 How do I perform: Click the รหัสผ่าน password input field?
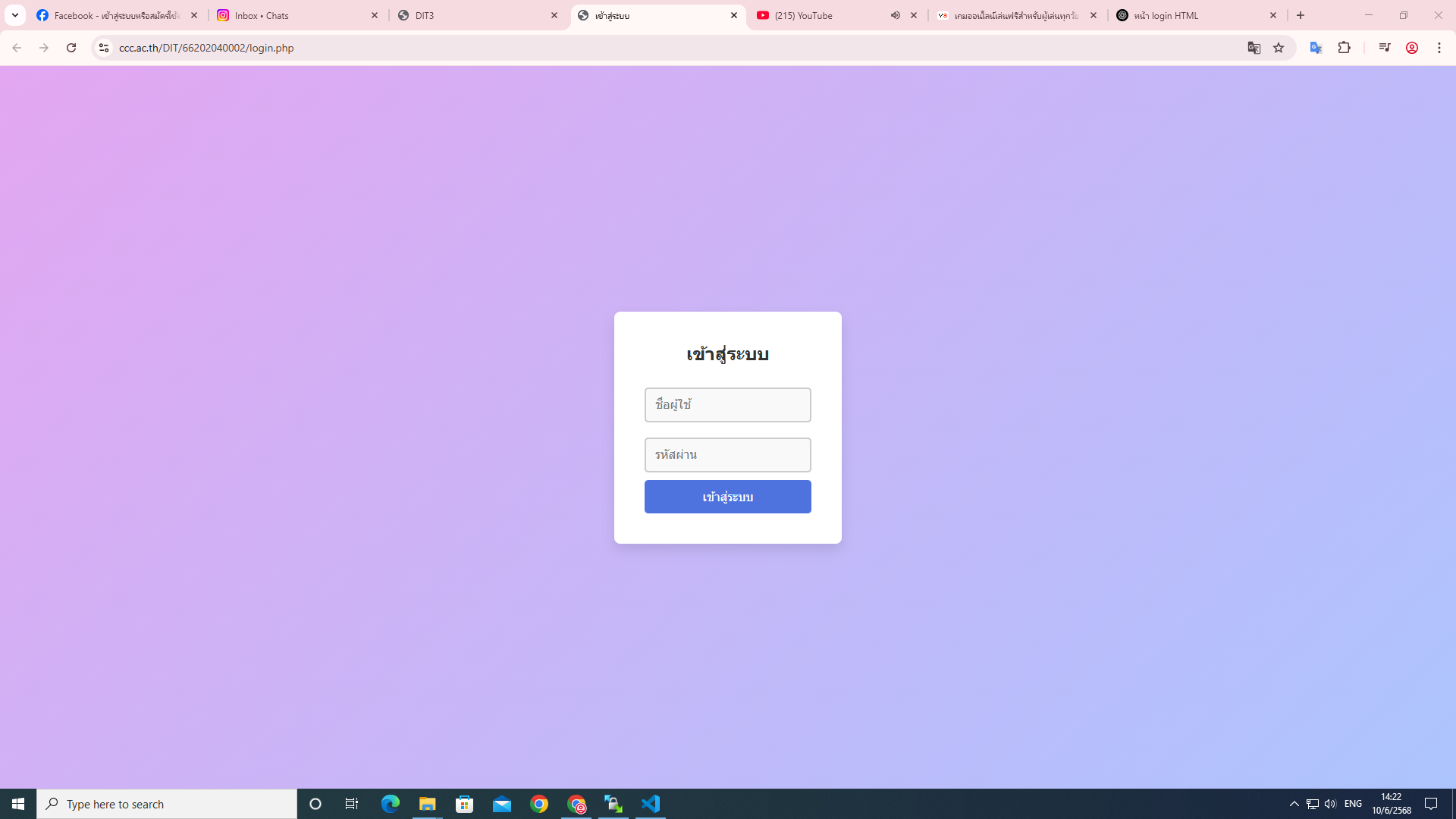coord(727,455)
